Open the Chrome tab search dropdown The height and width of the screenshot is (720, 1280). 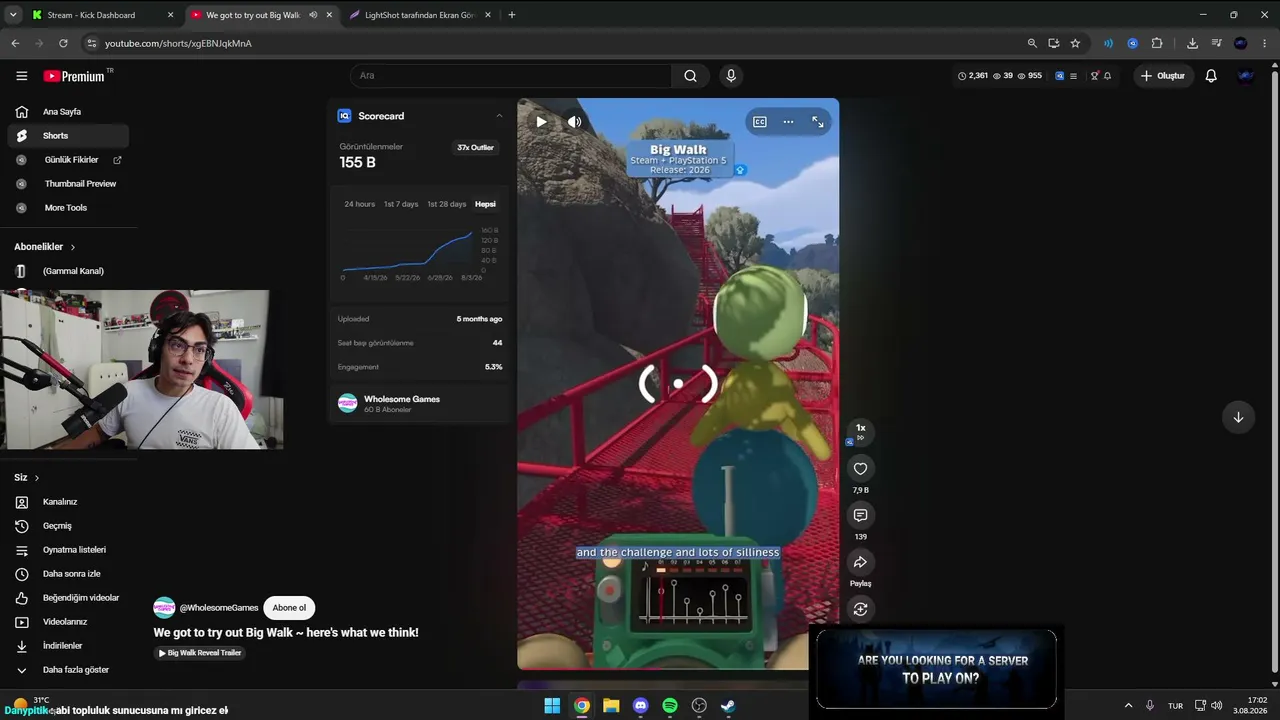(x=13, y=15)
